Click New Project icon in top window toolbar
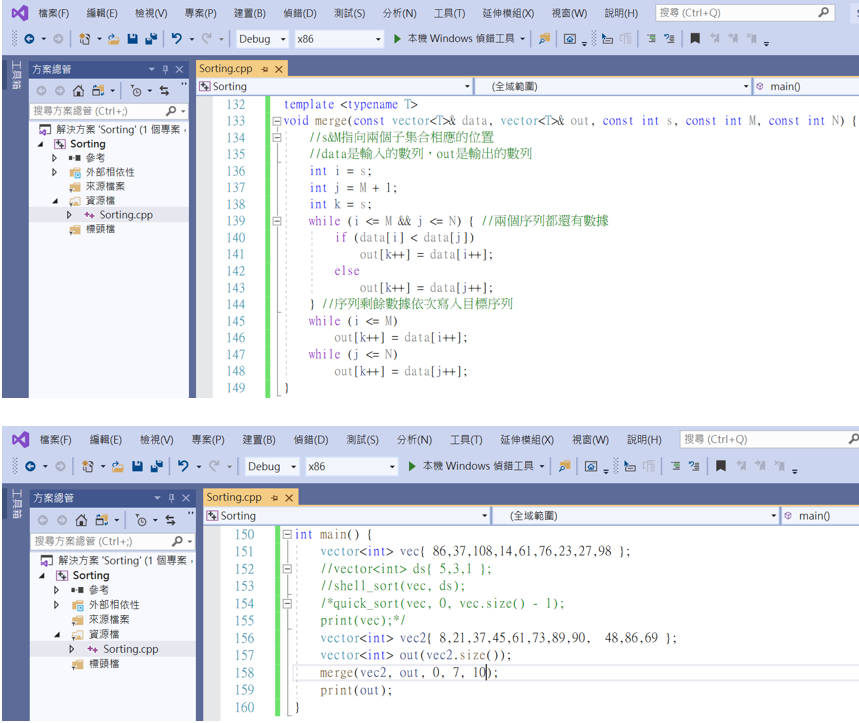859x723 pixels. point(85,39)
